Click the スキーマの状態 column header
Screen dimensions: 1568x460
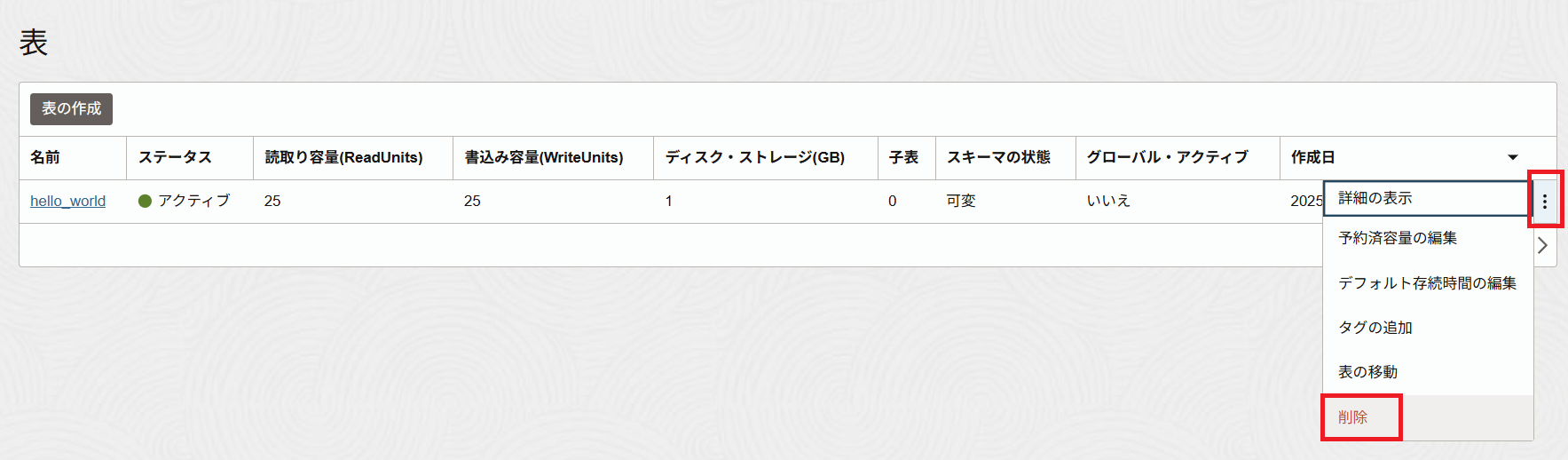click(x=998, y=157)
